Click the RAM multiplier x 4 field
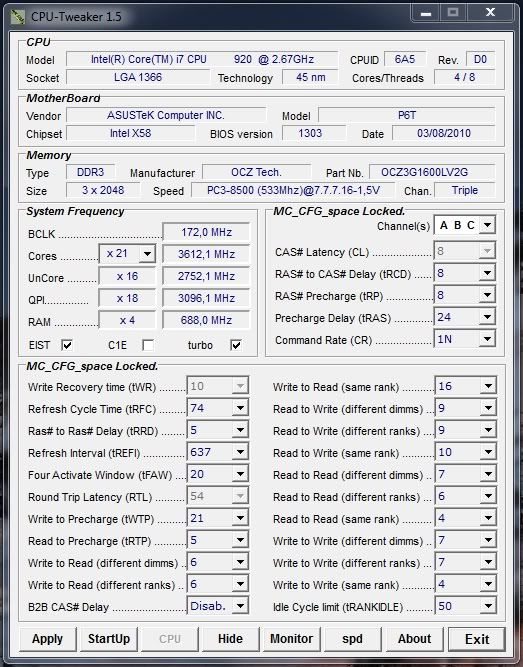 click(x=127, y=320)
